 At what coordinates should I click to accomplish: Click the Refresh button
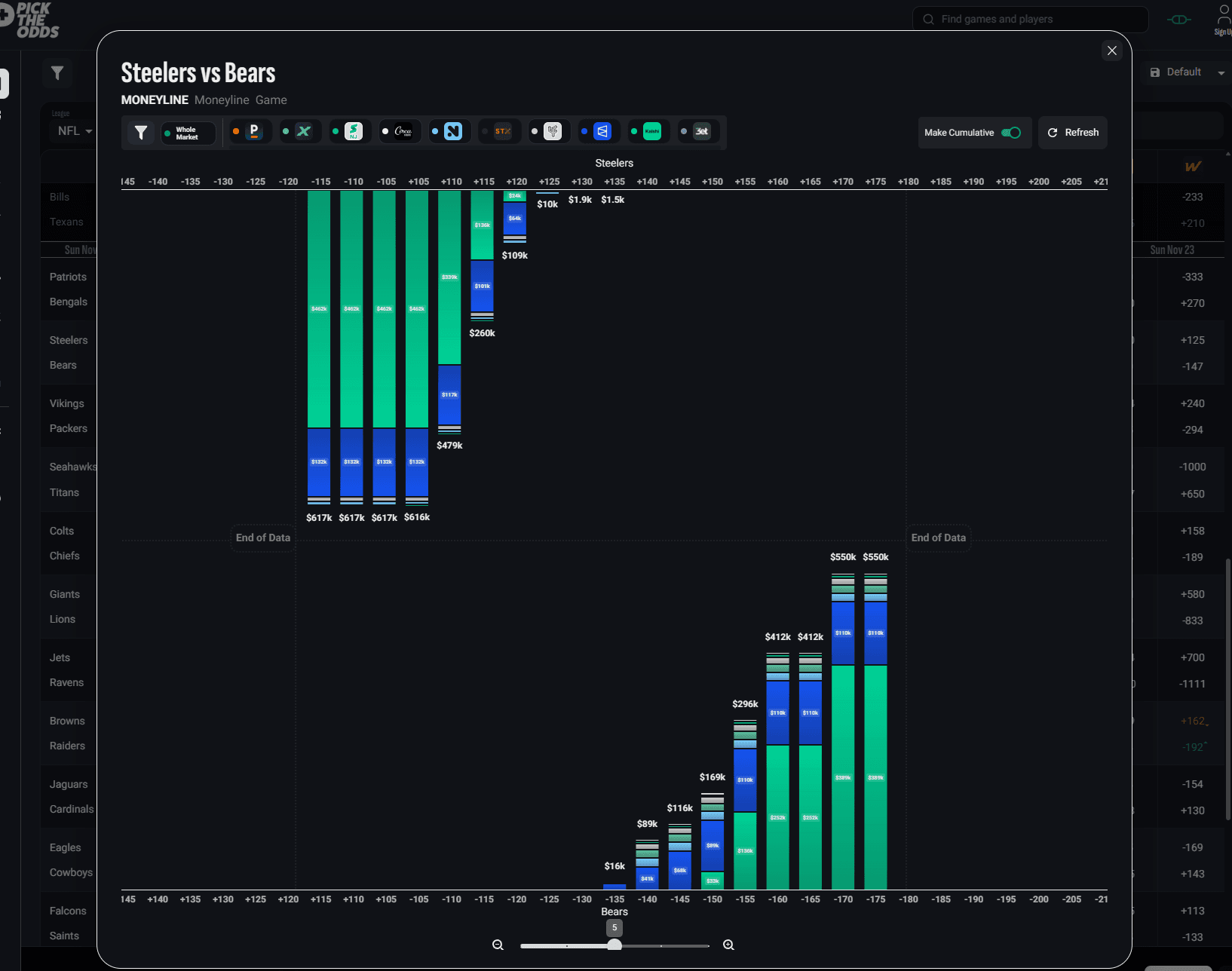[1072, 132]
